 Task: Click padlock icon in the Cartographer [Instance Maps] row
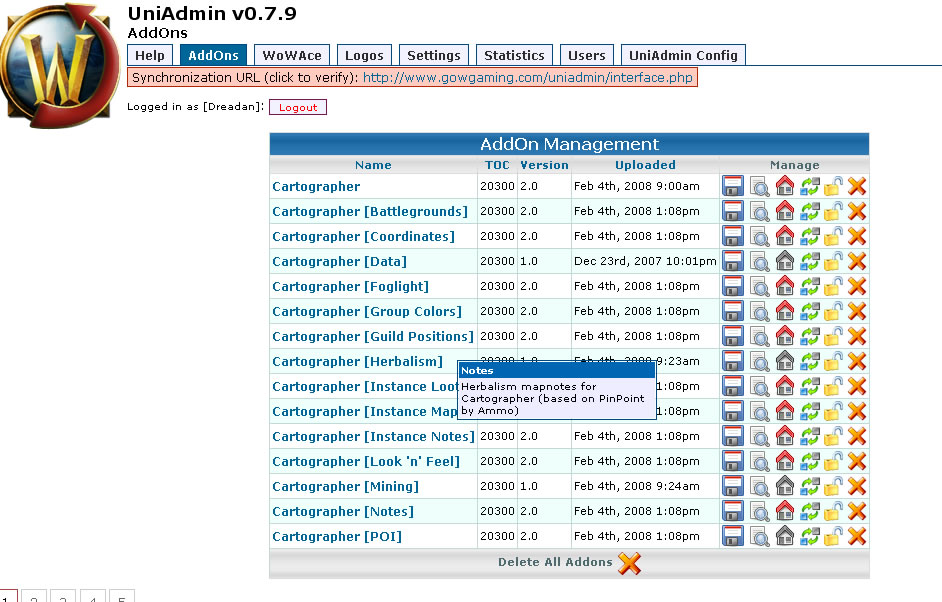click(x=833, y=412)
